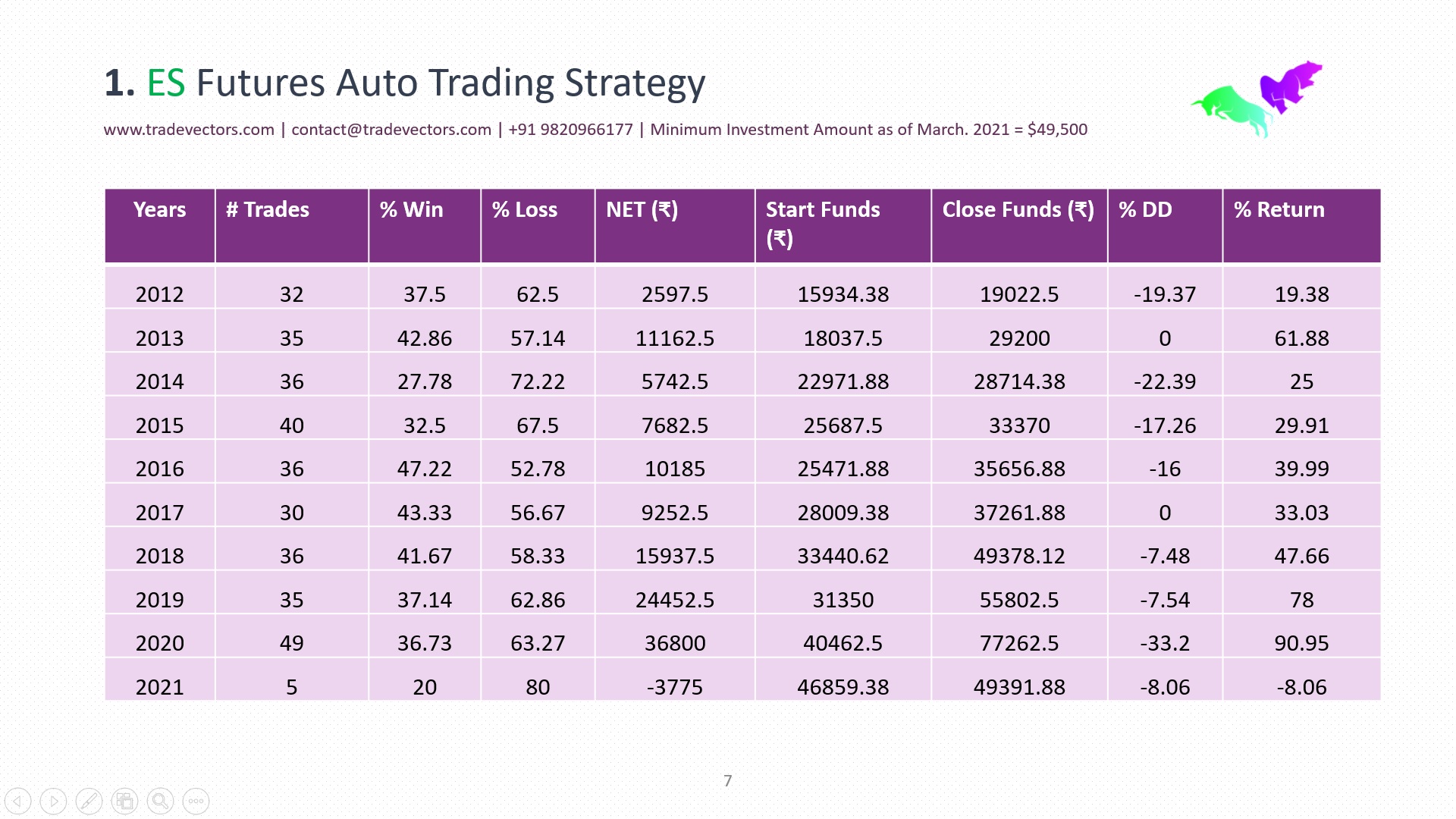
Task: Select the Years column header
Action: pos(159,210)
